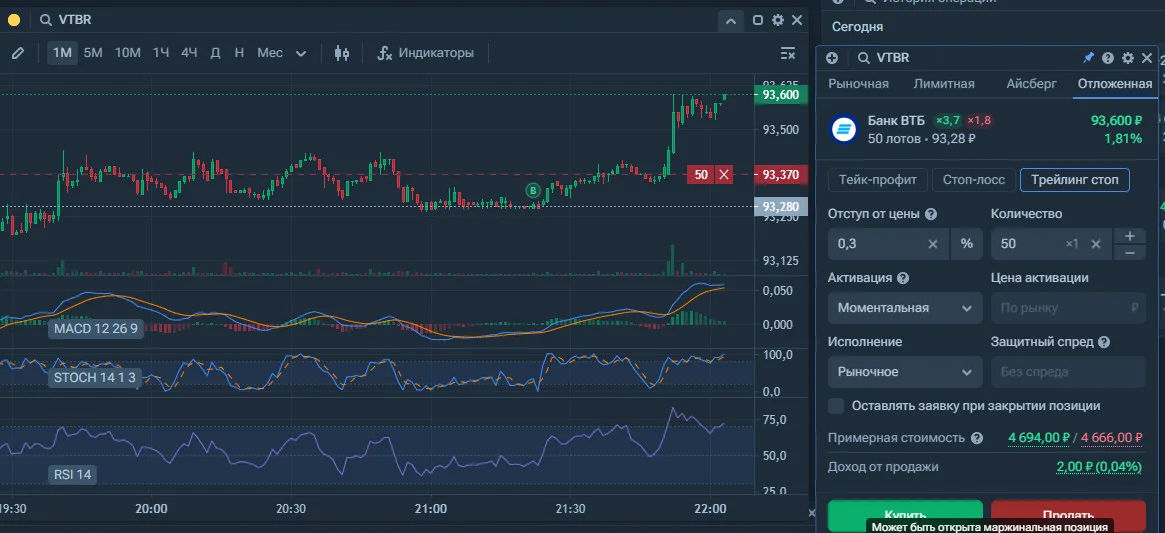The height and width of the screenshot is (533, 1165).
Task: Open the candlestick chart type selector
Action: [342, 53]
